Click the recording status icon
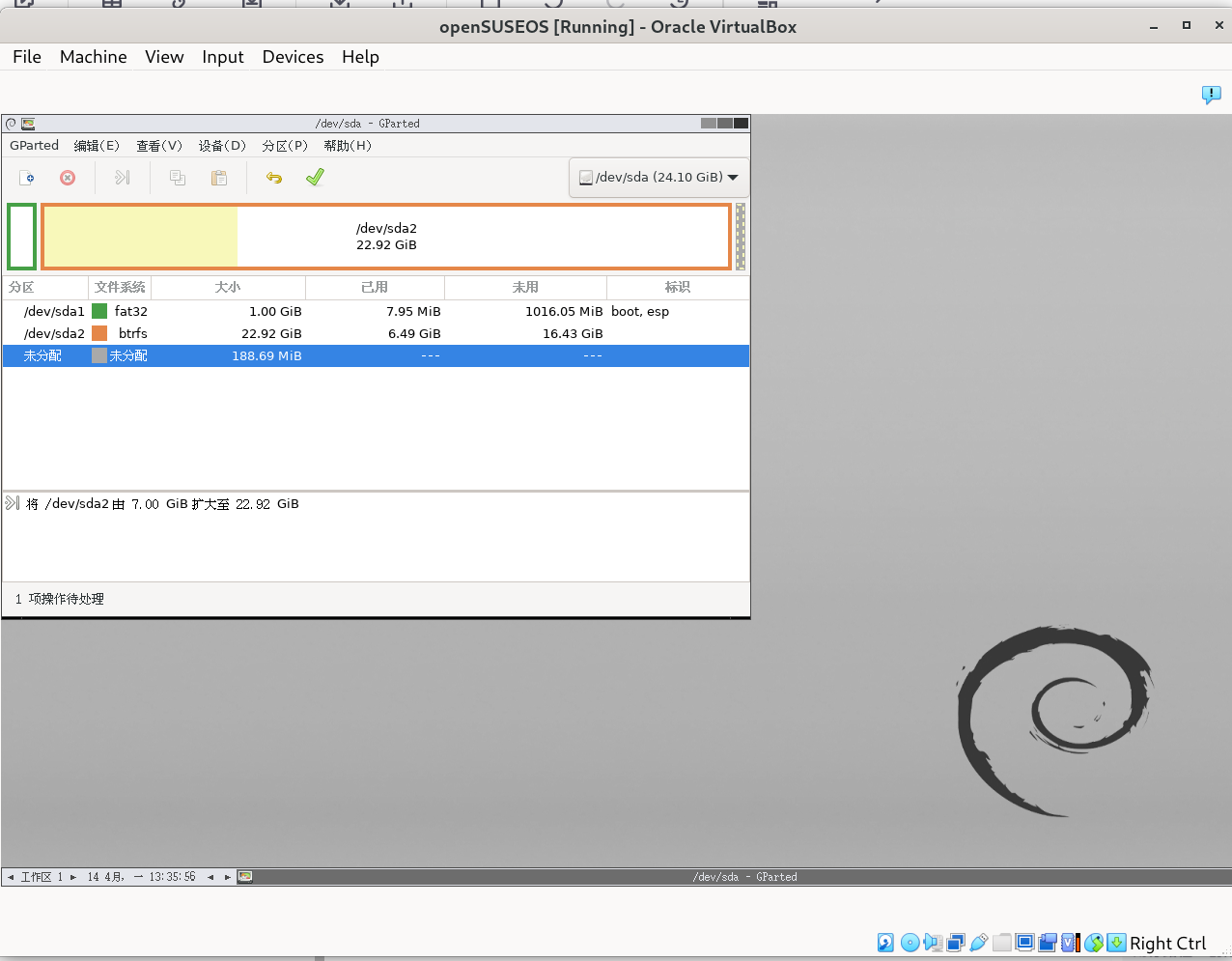Screen dimensions: 1232x961 coord(1048,943)
